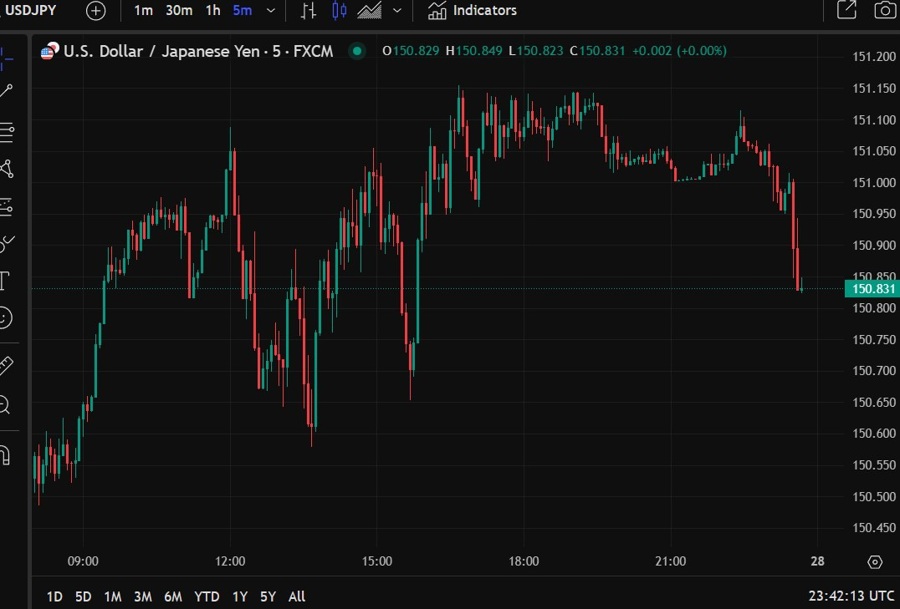Click the 21:00 time axis label

[670, 561]
